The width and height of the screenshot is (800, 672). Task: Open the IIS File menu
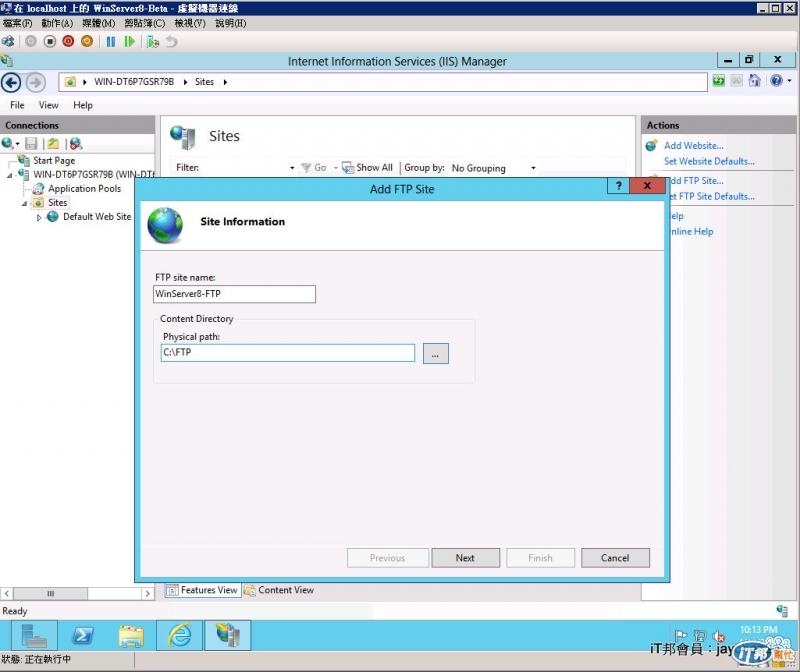[x=17, y=105]
